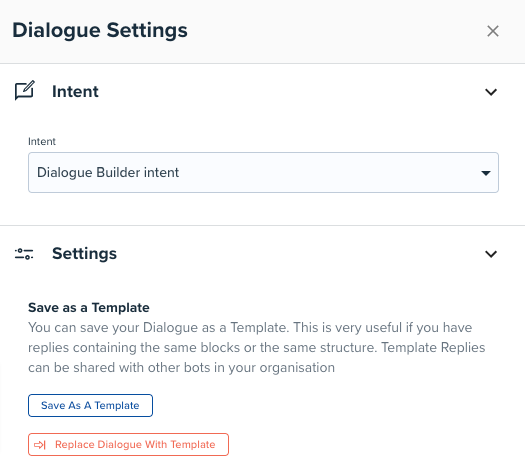Screen dimensions: 525x471
Task: Click the Dialogue Settings title
Action: point(100,30)
